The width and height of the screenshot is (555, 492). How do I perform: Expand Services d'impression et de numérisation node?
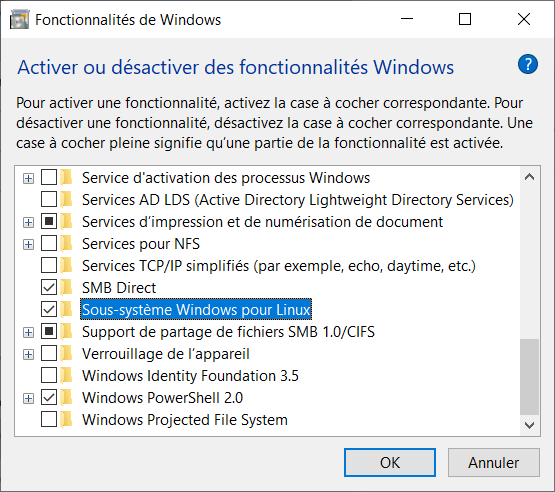(28, 222)
